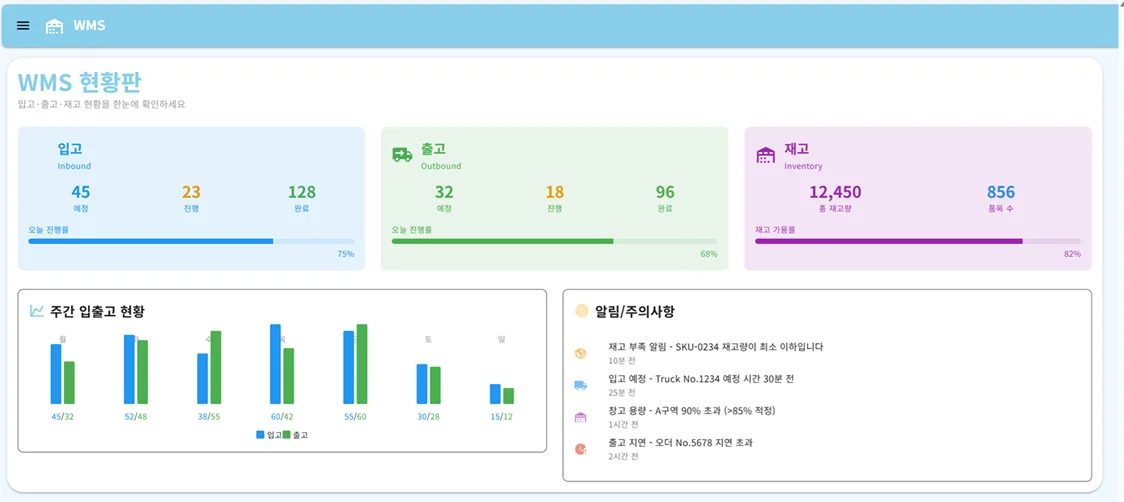Click the 15/12 chart label
Screen dimensions: 1124x502
pyautogui.click(x=502, y=417)
